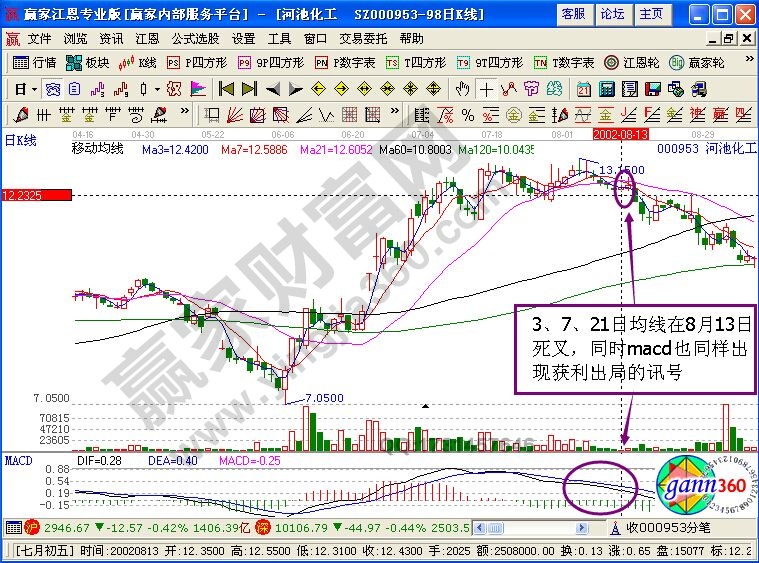Viewport: 759px width, 563px height.
Task: Click the 论坛 forum button
Action: point(612,14)
